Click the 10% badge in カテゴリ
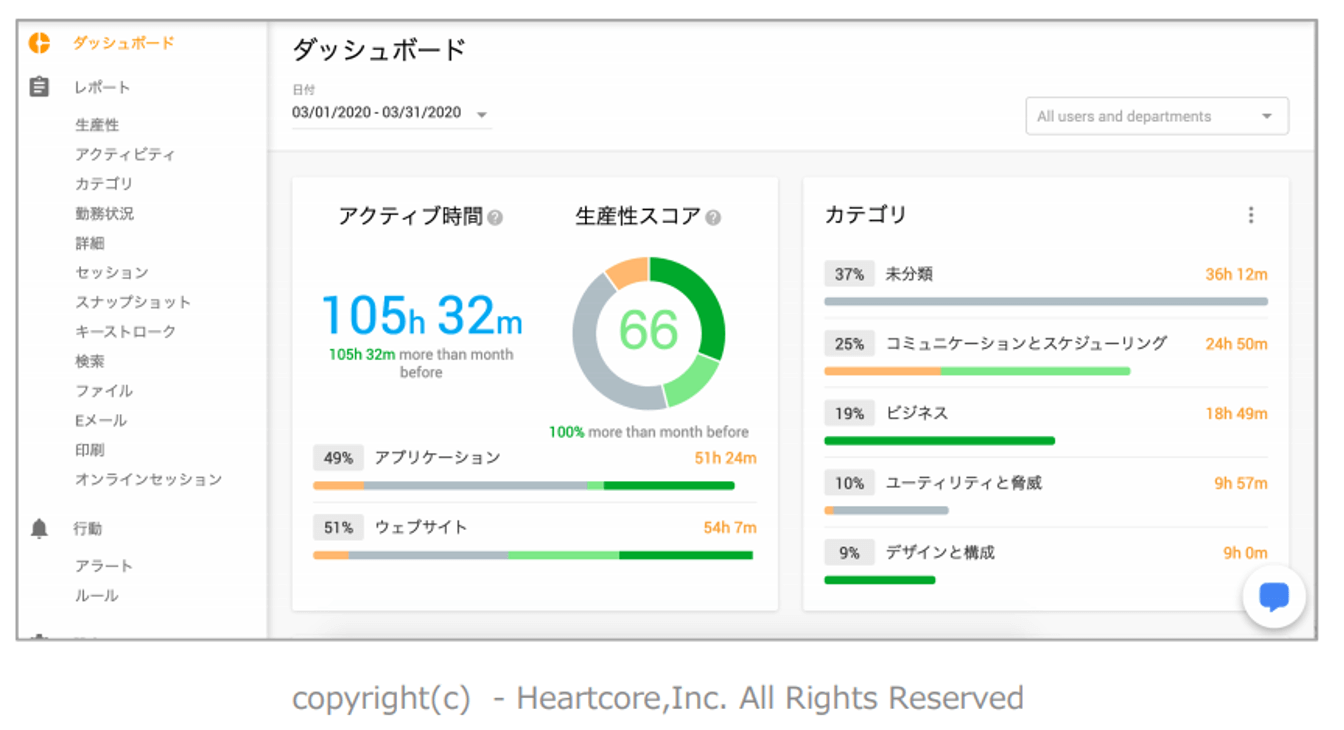Image resolution: width=1344 pixels, height=730 pixels. pyautogui.click(x=849, y=483)
